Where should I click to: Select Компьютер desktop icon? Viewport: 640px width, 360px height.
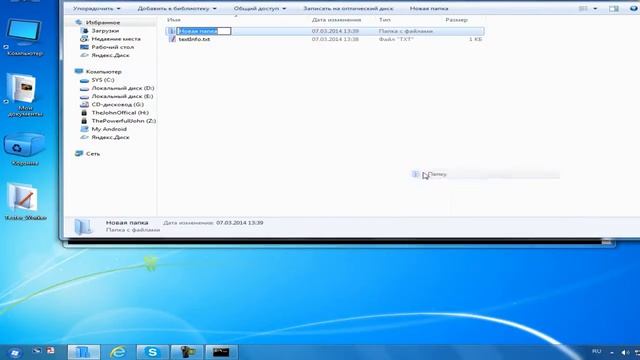[x=24, y=37]
